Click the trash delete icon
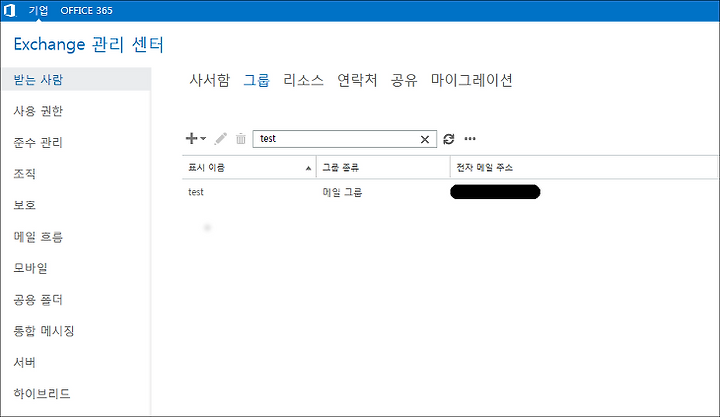 pos(241,138)
